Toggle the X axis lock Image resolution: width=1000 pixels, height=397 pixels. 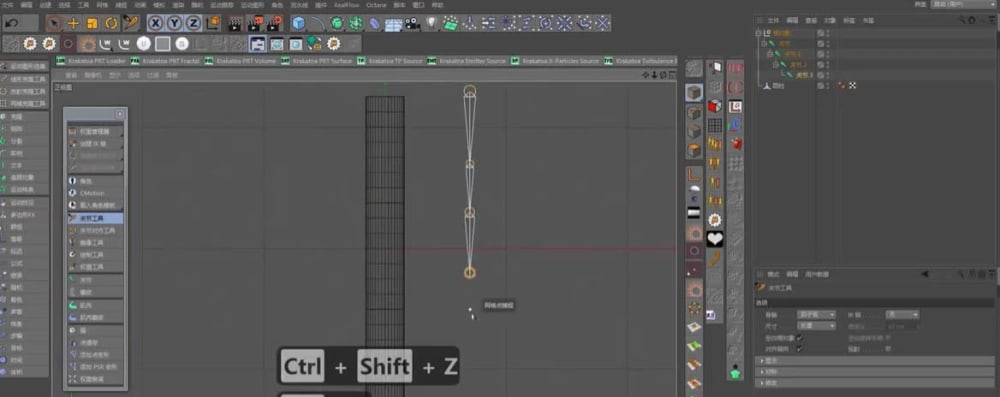click(156, 24)
